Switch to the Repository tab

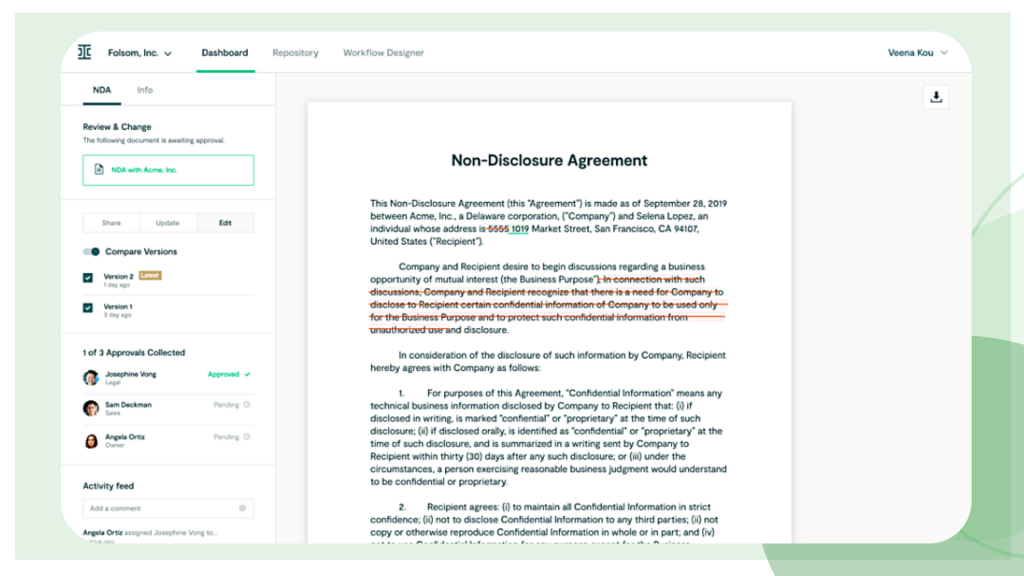coord(295,53)
